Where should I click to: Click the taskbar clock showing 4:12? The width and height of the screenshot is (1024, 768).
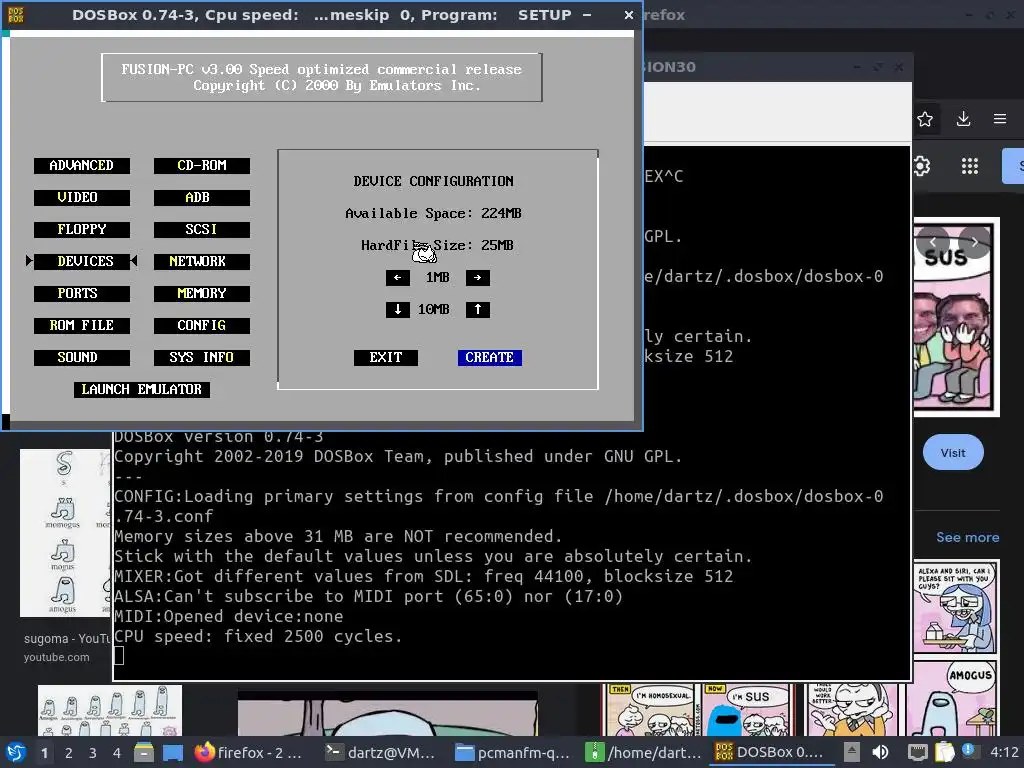(1004, 752)
